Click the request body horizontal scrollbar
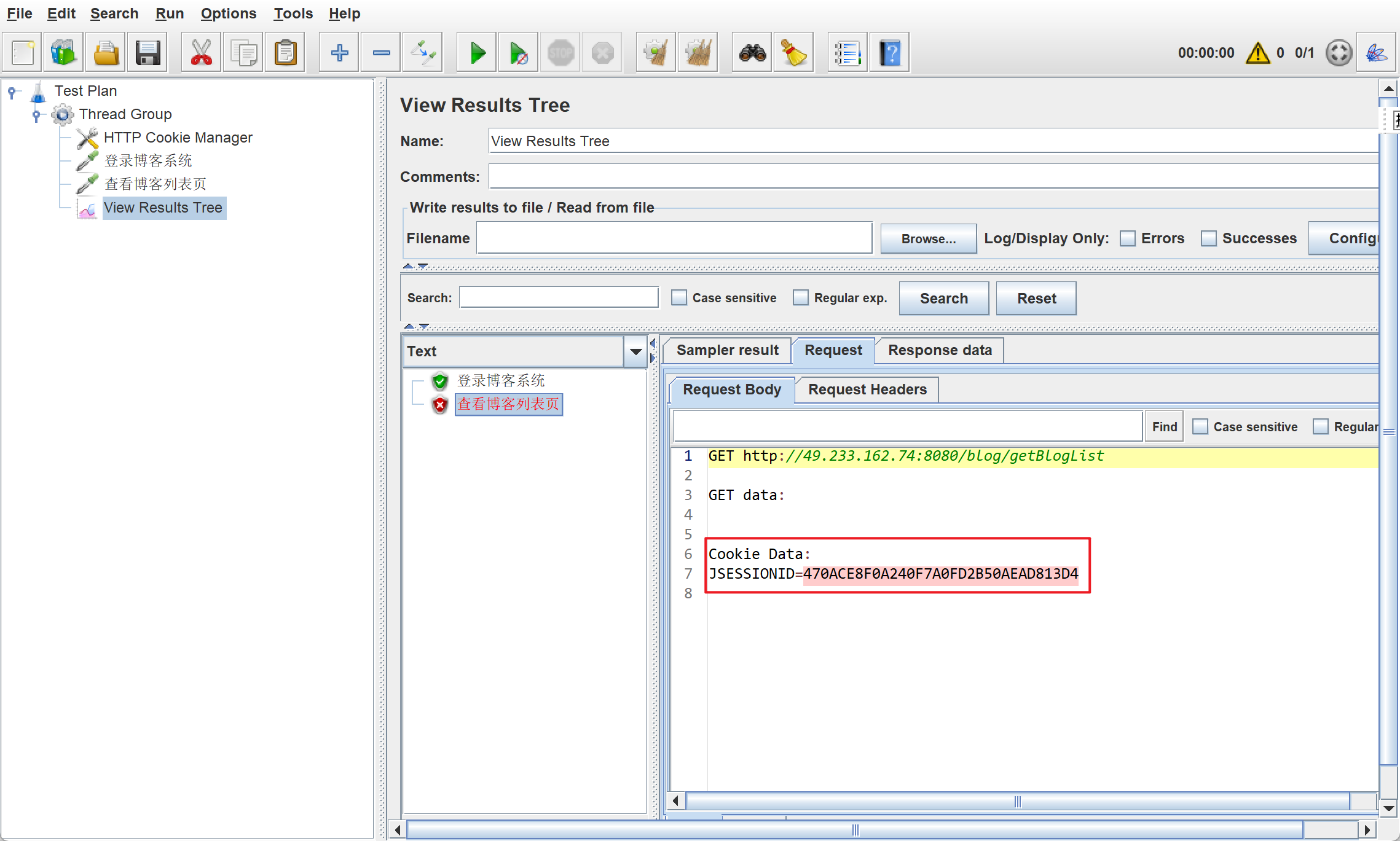The height and width of the screenshot is (841, 1400). point(1017,801)
